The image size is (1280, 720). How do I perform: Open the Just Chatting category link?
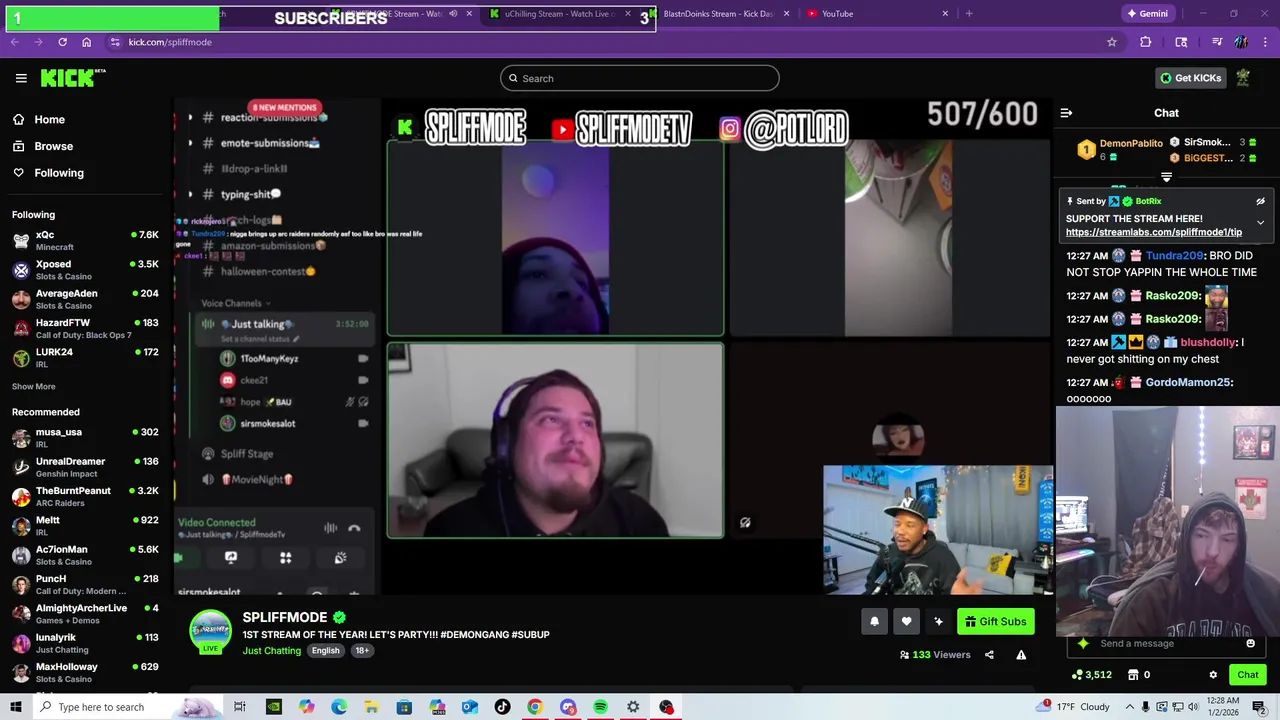(271, 651)
